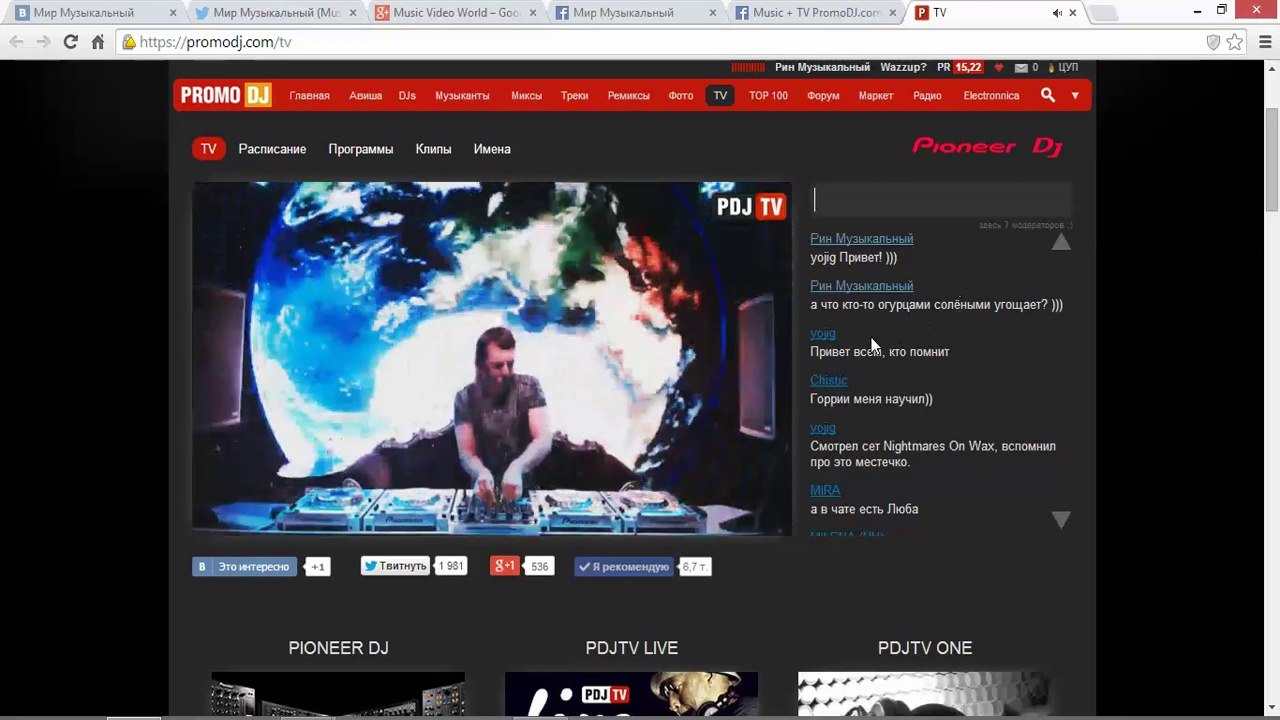Click the PROMO DJ logo
The image size is (1280, 720).
[x=226, y=95]
